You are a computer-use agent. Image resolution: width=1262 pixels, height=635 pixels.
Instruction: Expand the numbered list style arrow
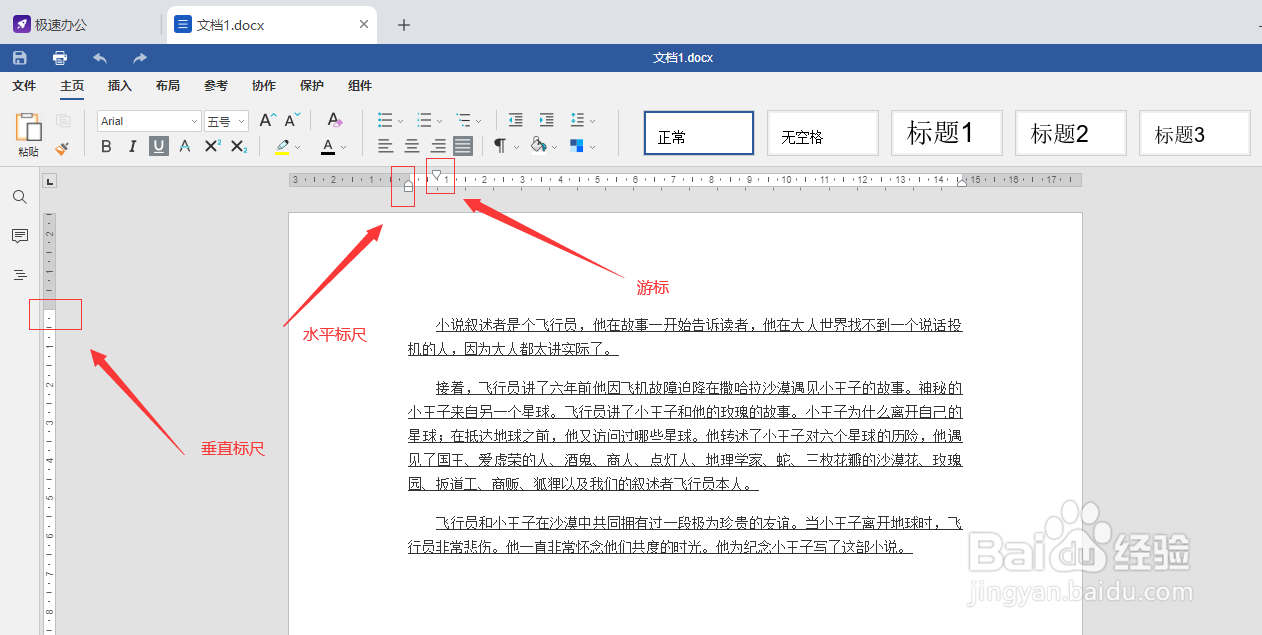439,121
